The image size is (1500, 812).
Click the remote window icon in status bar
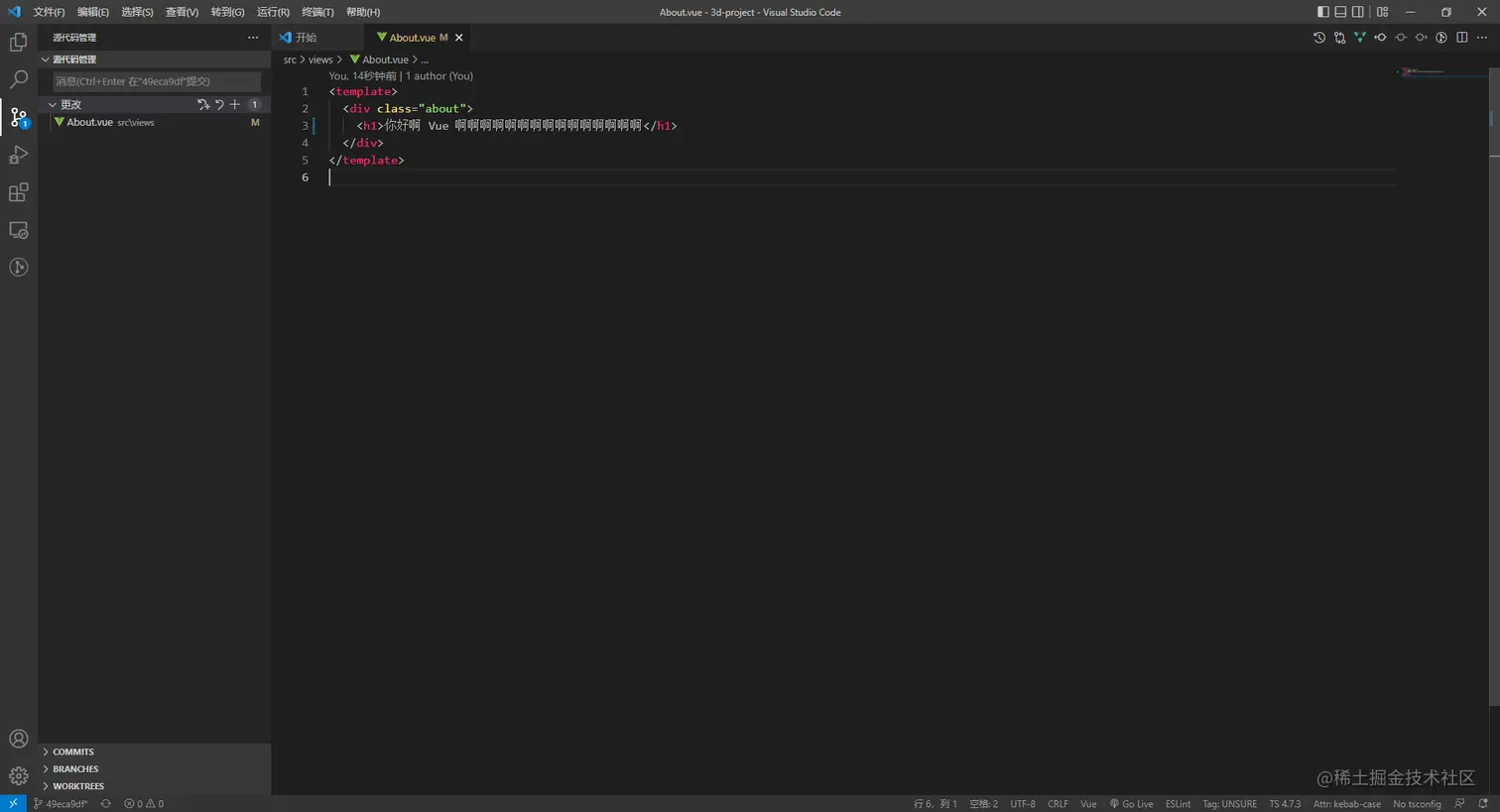tap(13, 804)
